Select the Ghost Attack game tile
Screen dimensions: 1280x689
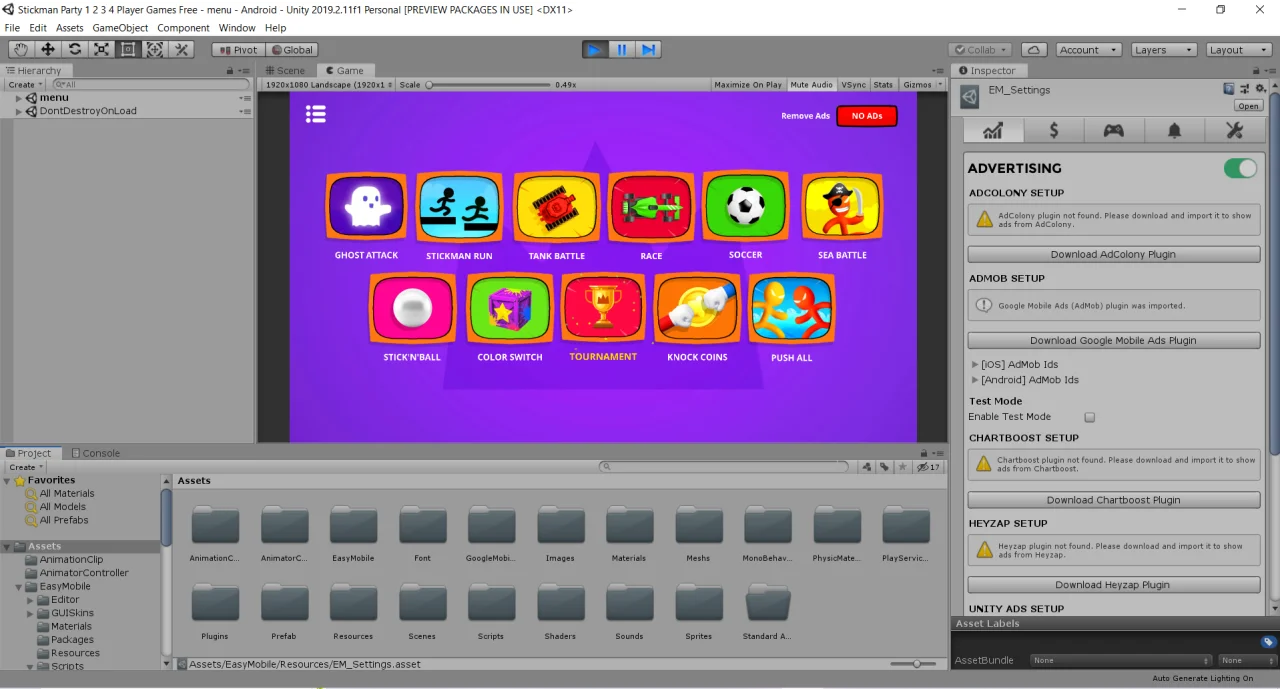point(366,207)
